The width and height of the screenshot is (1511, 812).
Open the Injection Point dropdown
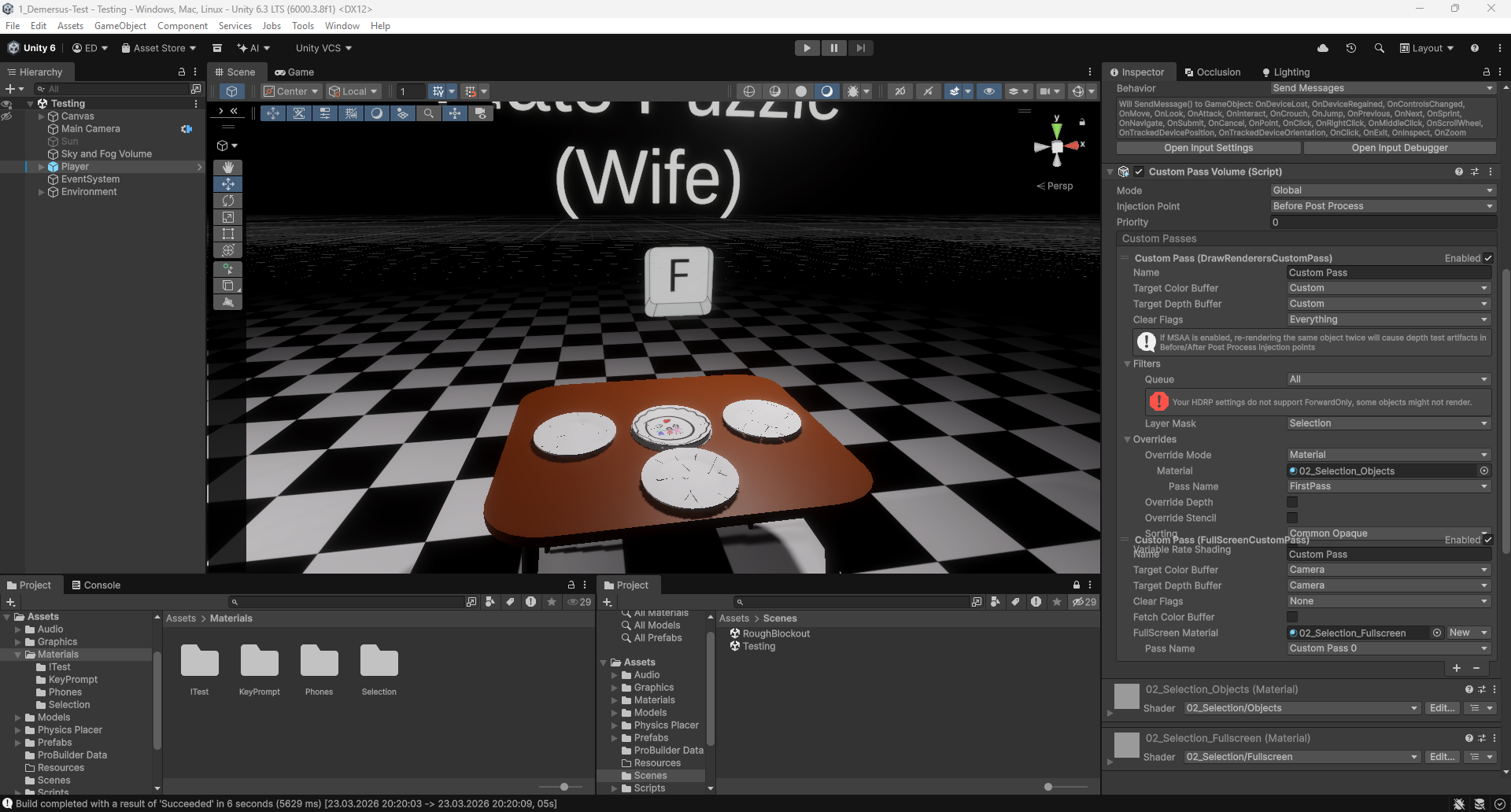pos(1383,206)
